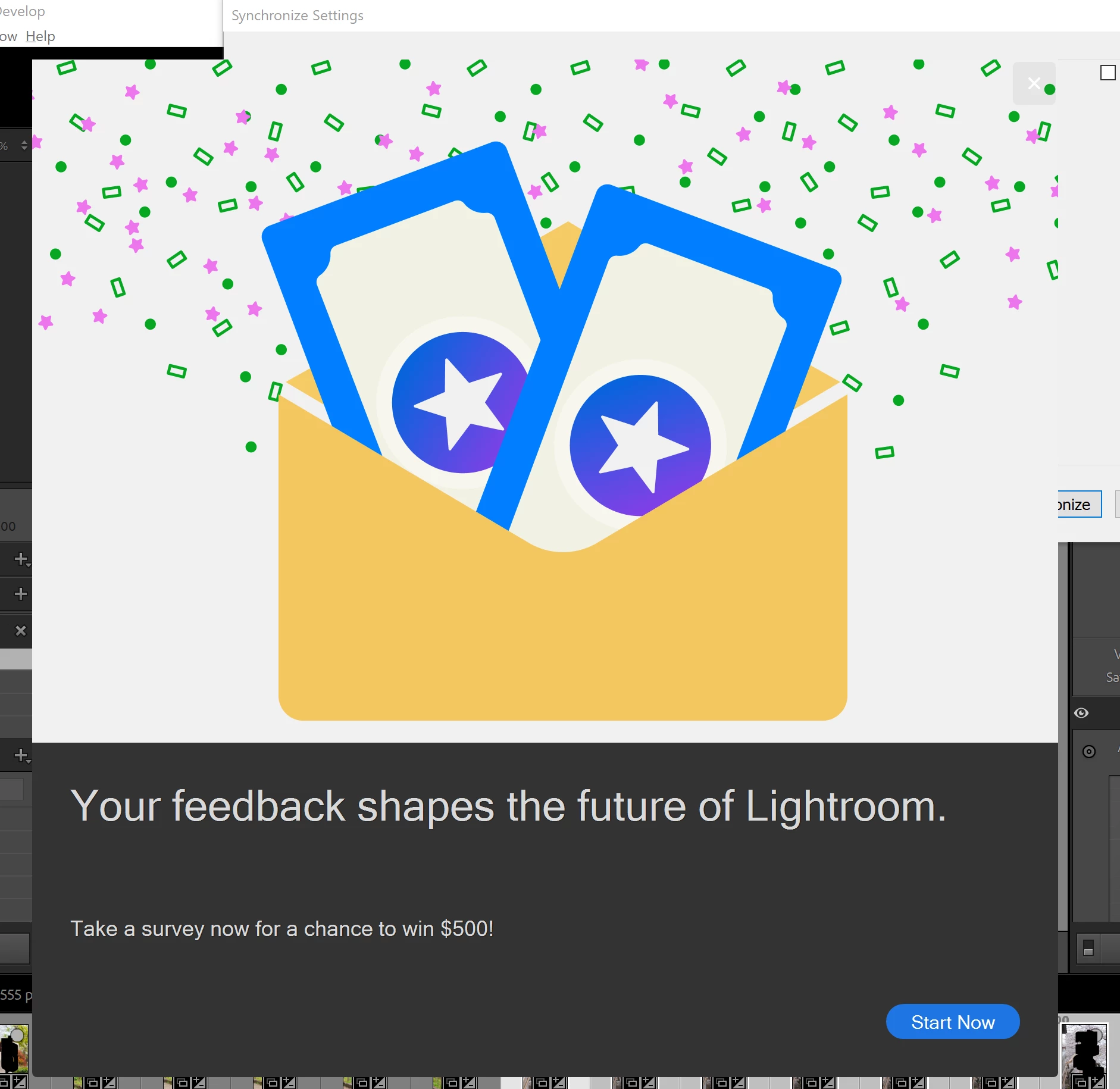
Task: Select the rightmost silhouette filmstrip thumbnail
Action: pyautogui.click(x=1085, y=1055)
